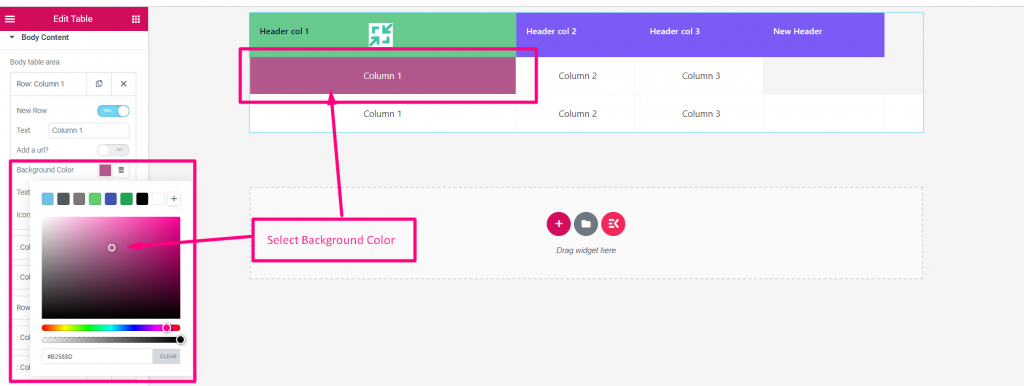The height and width of the screenshot is (386, 1024).
Task: Open the Elementor hamburger menu
Action: (x=10, y=19)
